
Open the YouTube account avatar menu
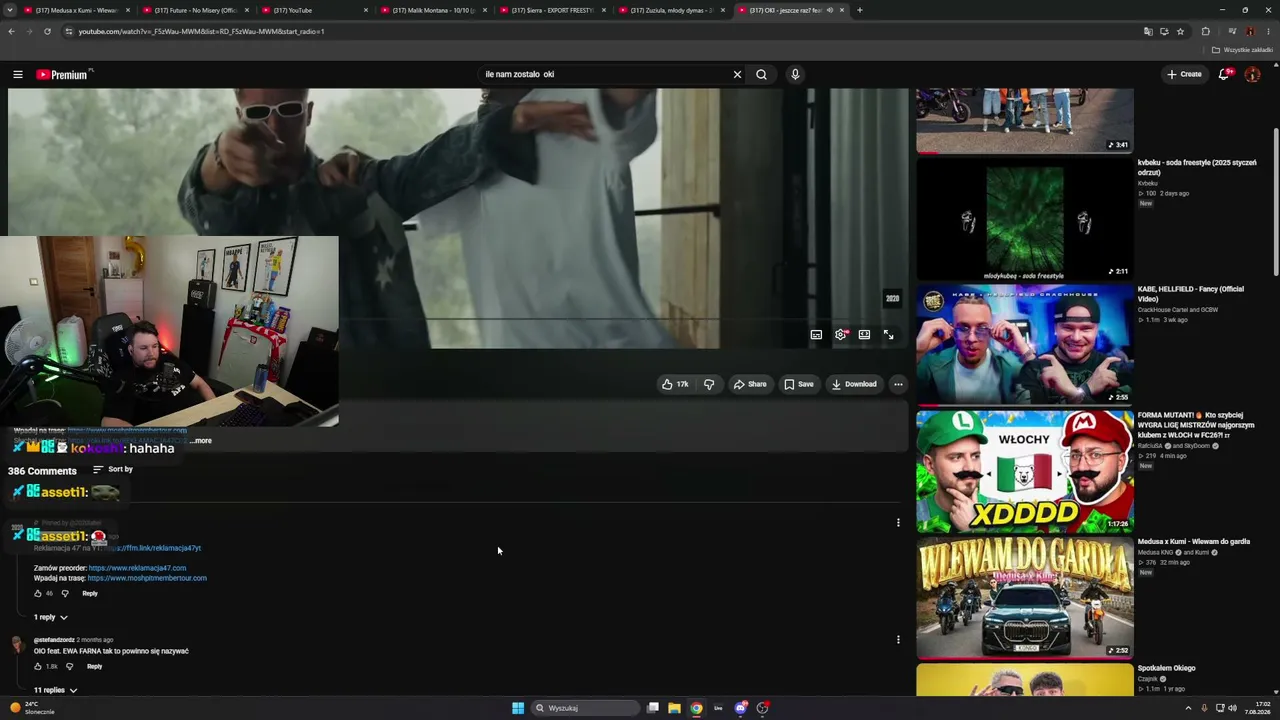tap(1252, 74)
